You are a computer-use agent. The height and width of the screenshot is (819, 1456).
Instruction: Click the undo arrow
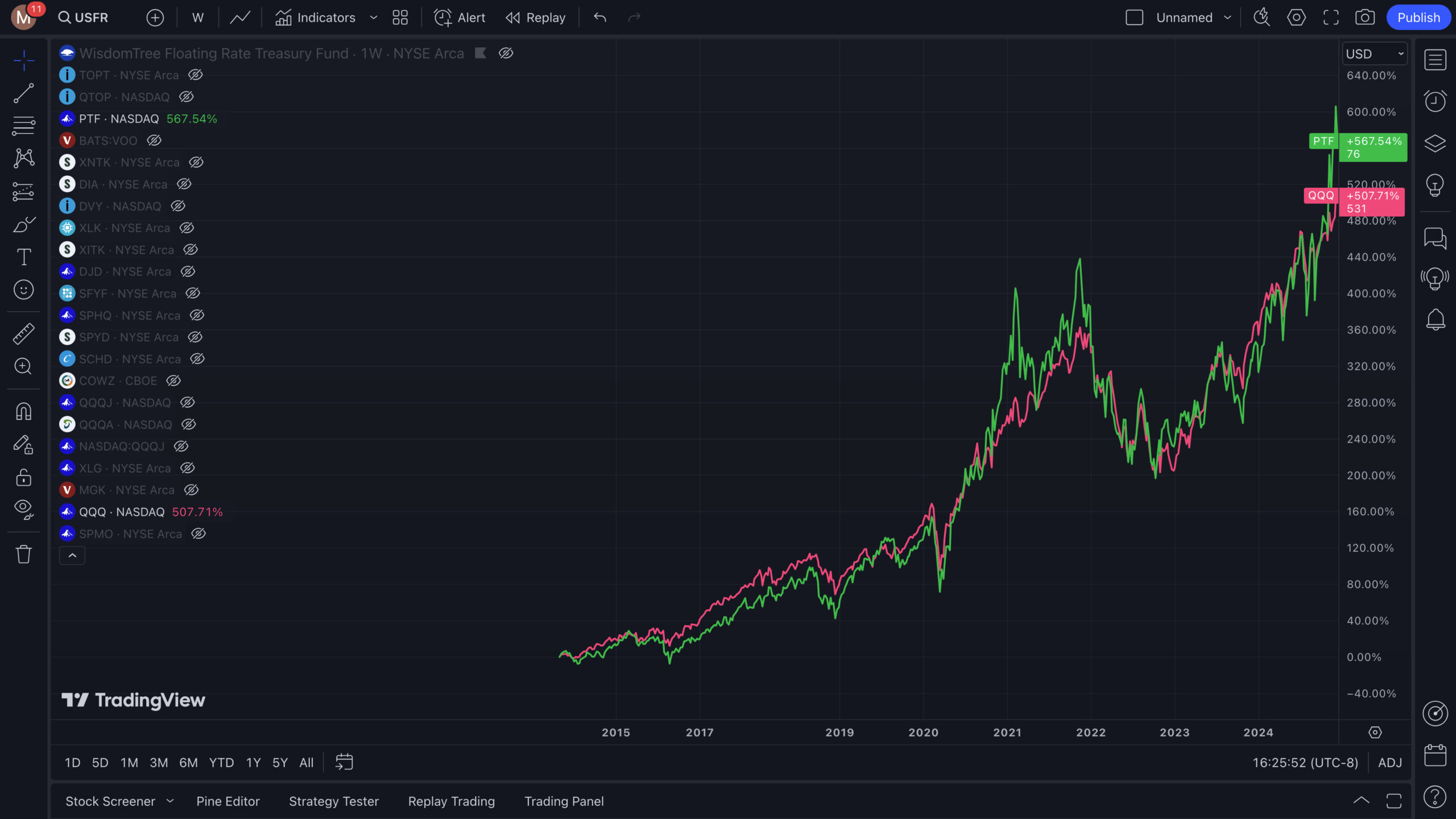[600, 18]
